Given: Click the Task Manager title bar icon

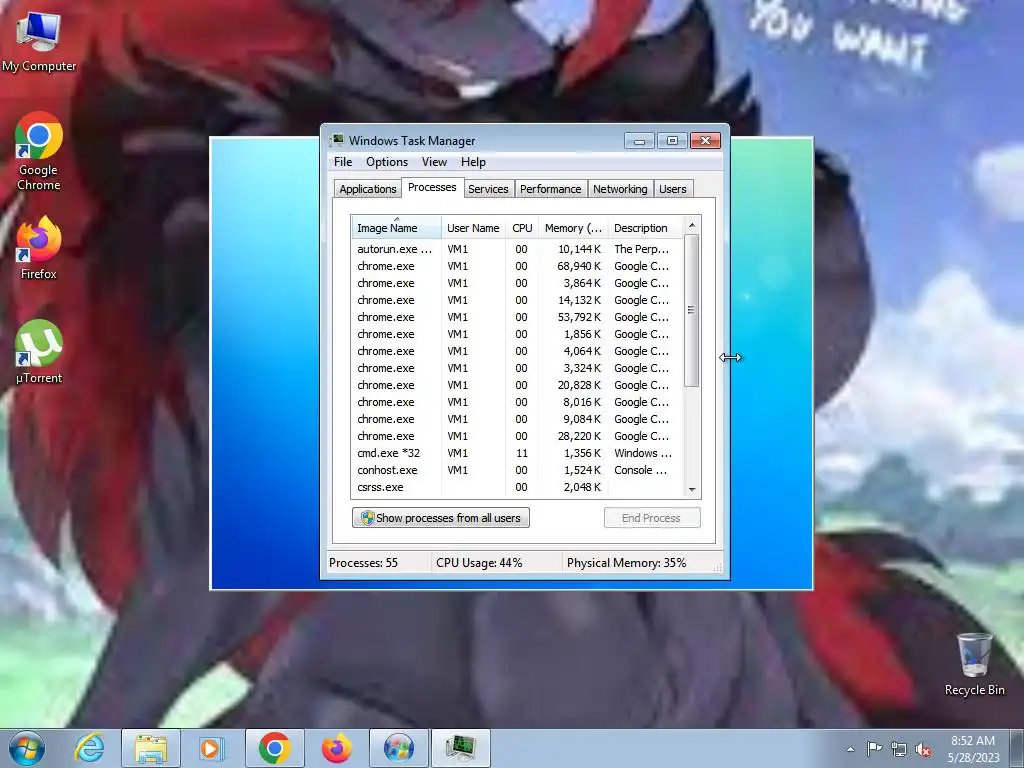Looking at the screenshot, I should pos(337,140).
